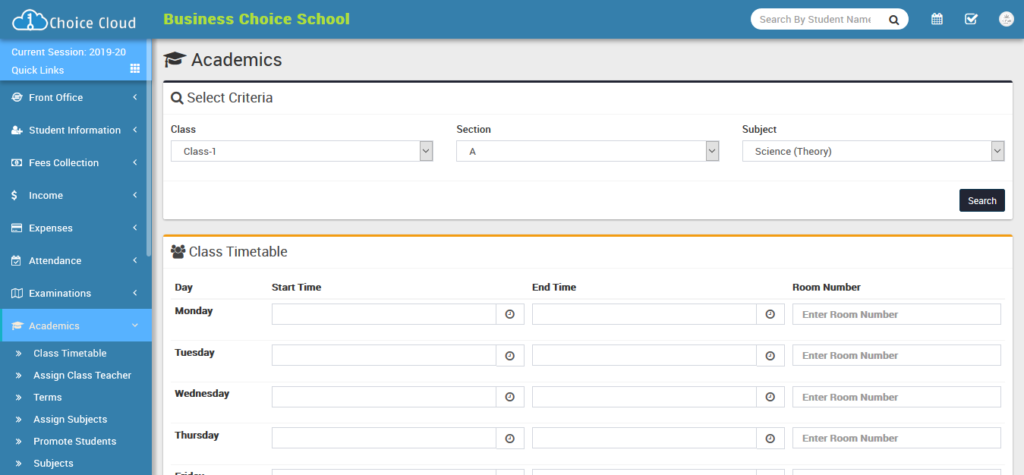
Task: Open the Section dropdown showing A
Action: pos(588,151)
